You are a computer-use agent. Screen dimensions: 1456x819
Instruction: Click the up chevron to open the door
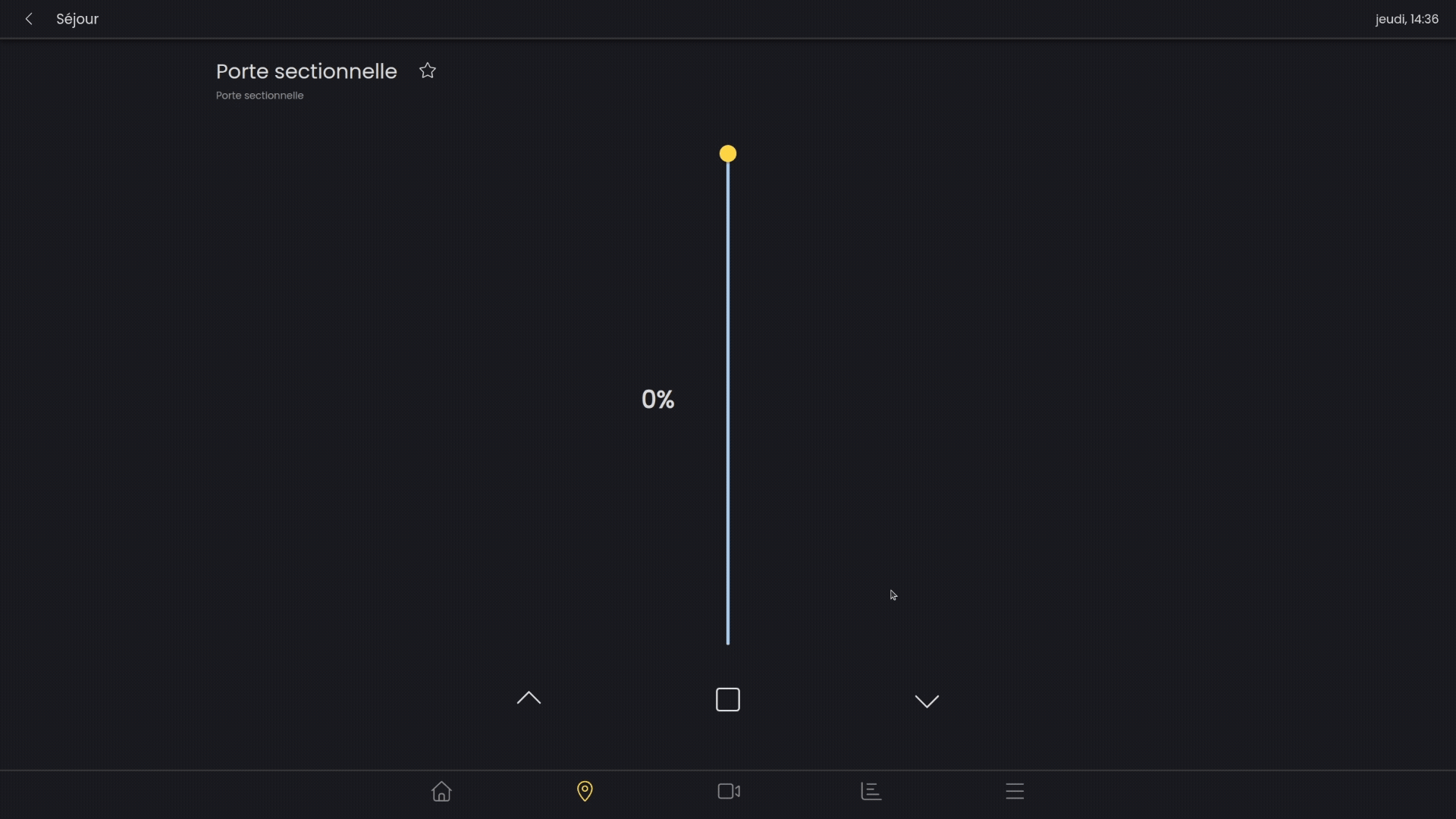529,698
